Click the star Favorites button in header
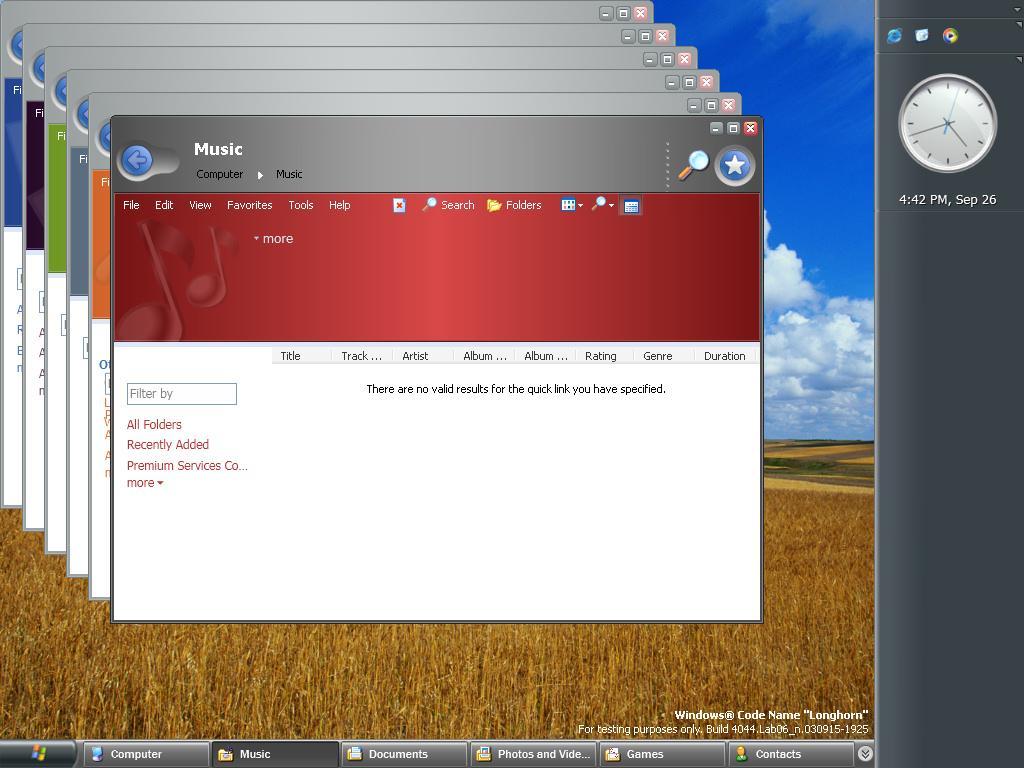1024x768 pixels. 735,165
